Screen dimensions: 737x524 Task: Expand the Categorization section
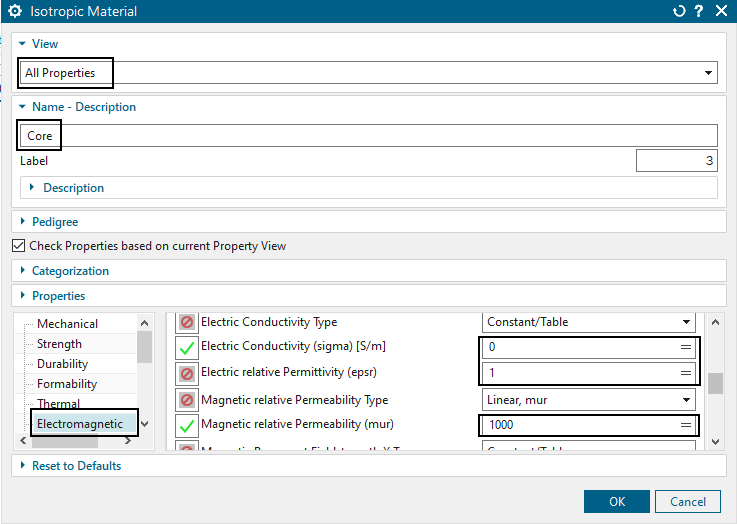click(x=70, y=271)
